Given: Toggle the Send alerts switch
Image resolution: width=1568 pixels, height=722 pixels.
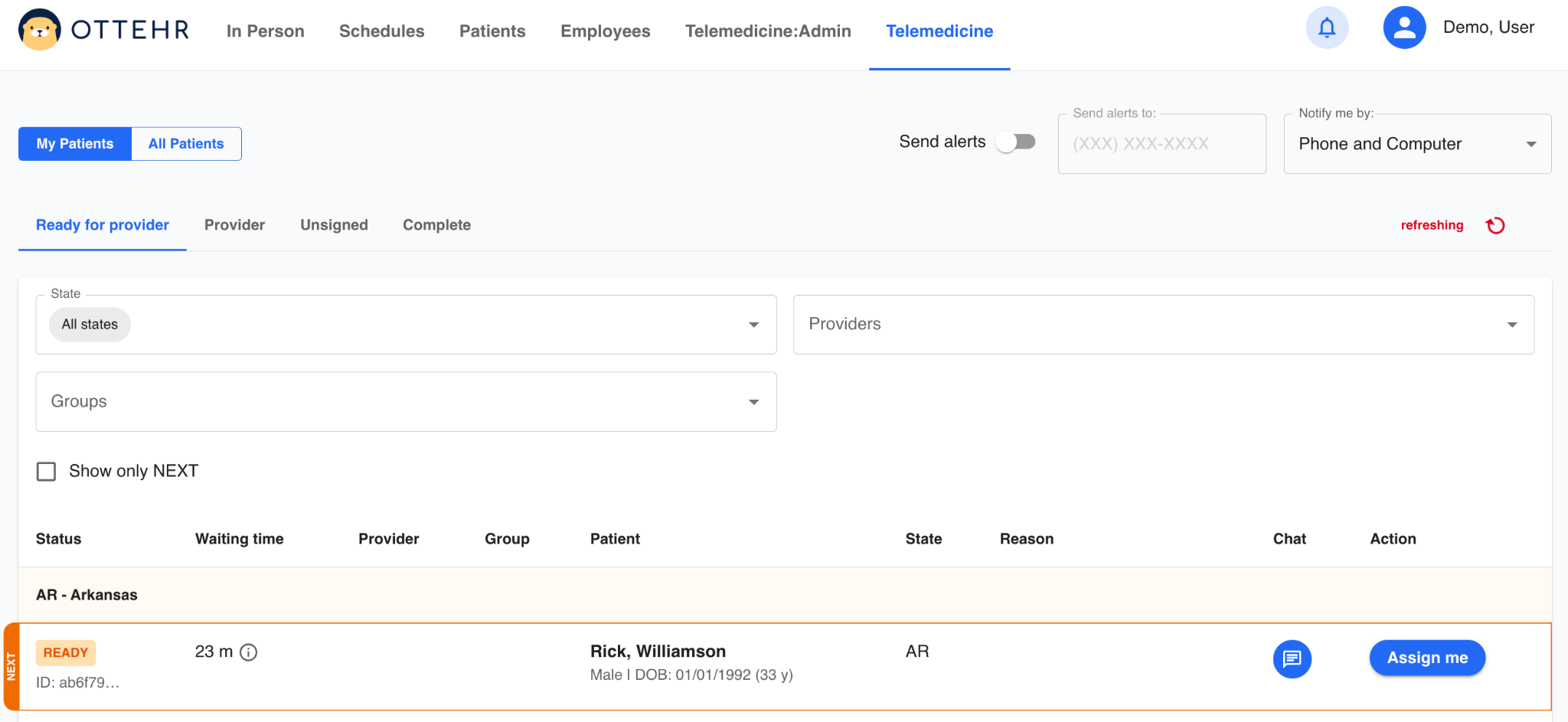Looking at the screenshot, I should (1015, 142).
